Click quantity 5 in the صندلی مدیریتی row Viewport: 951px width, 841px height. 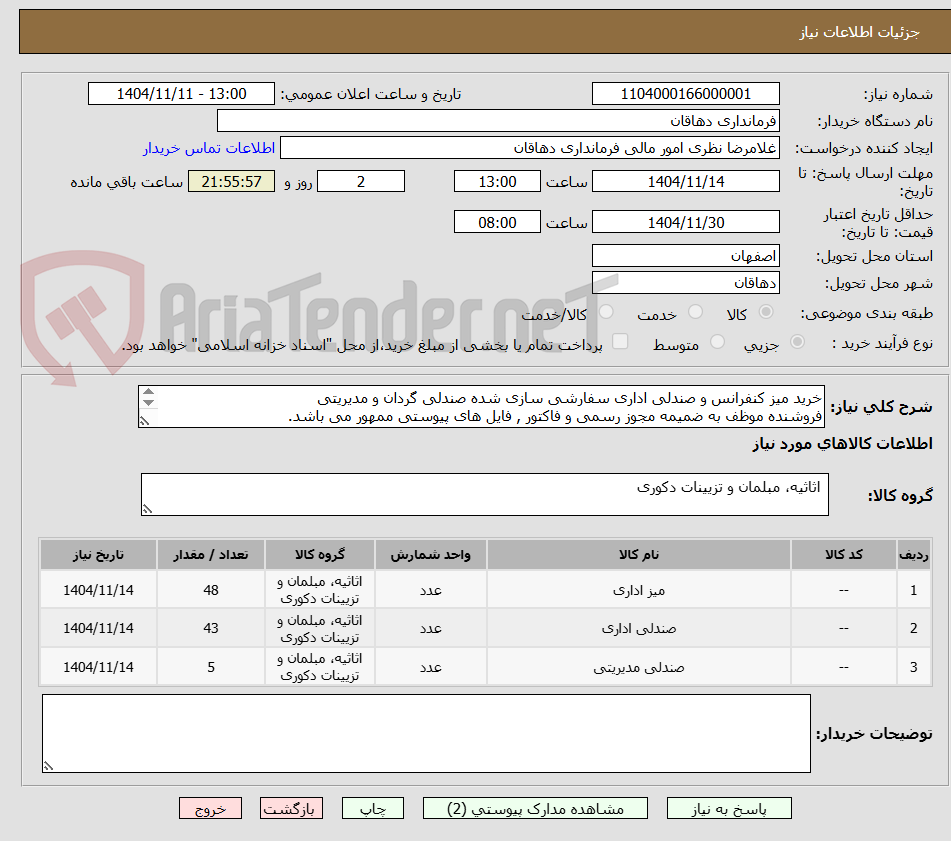pyautogui.click(x=210, y=667)
